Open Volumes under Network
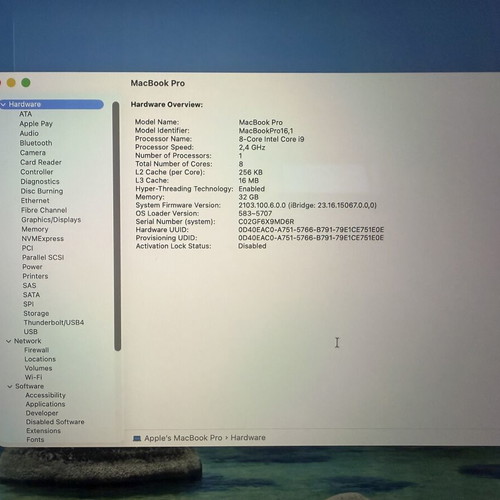 click(x=38, y=368)
